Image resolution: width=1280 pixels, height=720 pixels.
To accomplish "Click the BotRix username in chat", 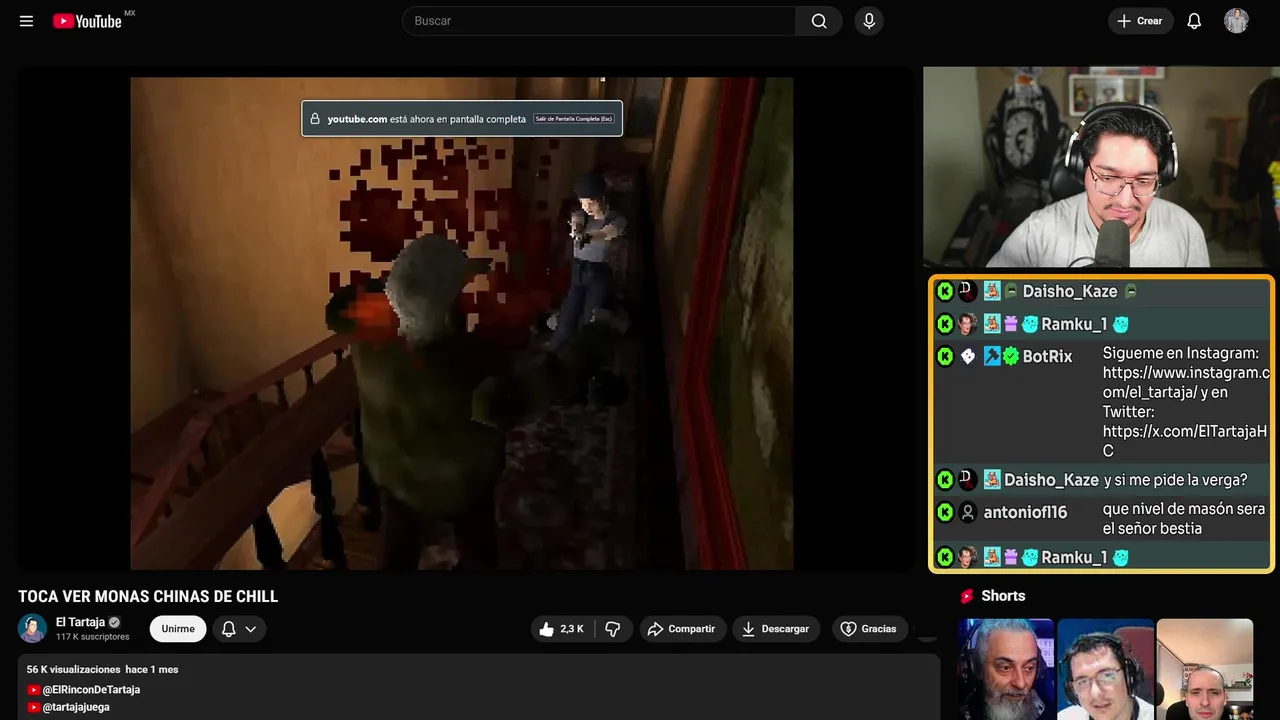I will 1047,356.
